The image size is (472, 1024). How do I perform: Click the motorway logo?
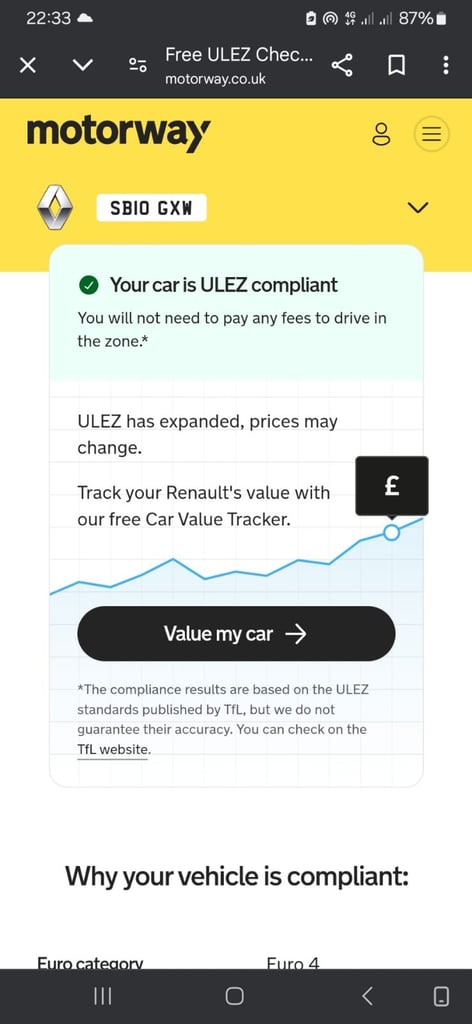[118, 133]
